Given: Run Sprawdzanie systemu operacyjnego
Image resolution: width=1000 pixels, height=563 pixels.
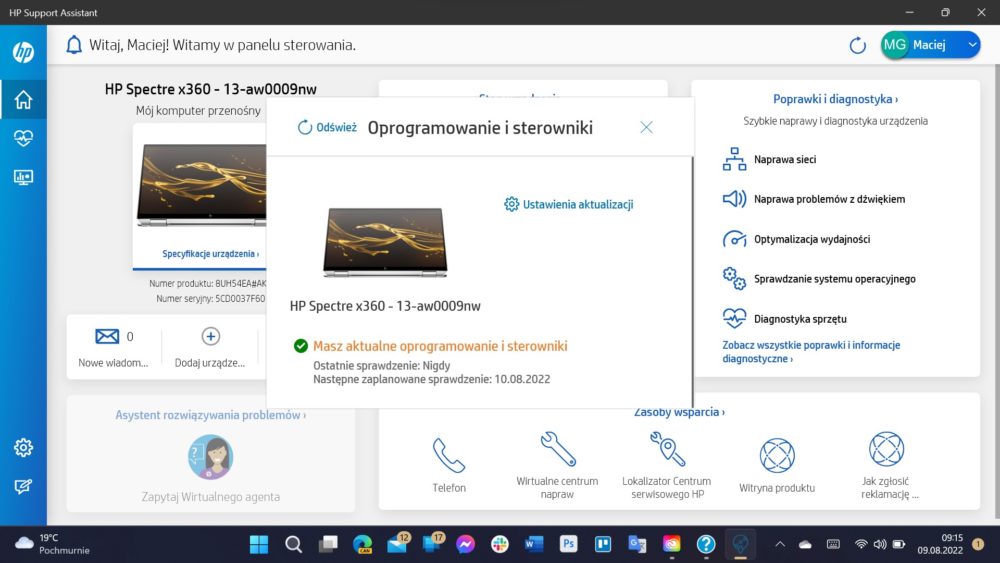Looking at the screenshot, I should click(x=819, y=279).
